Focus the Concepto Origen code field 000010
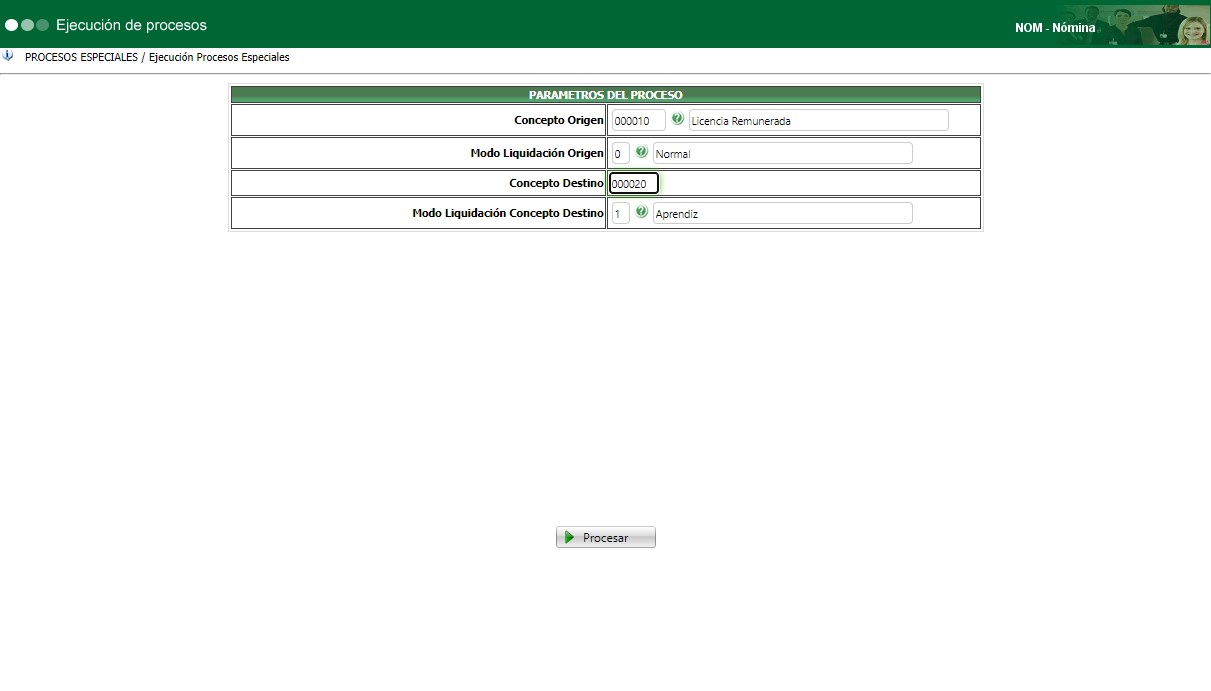The width and height of the screenshot is (1211, 691). coord(638,120)
